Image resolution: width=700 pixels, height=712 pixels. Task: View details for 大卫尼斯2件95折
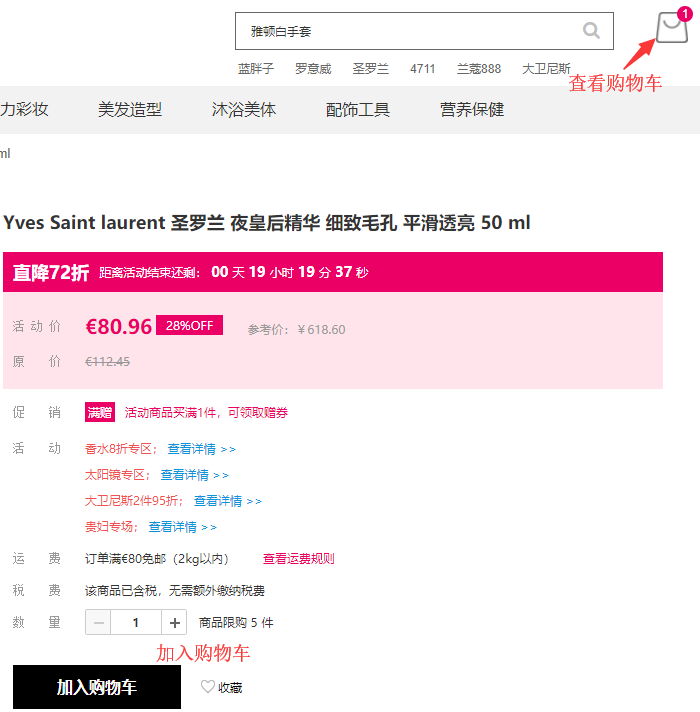point(228,501)
